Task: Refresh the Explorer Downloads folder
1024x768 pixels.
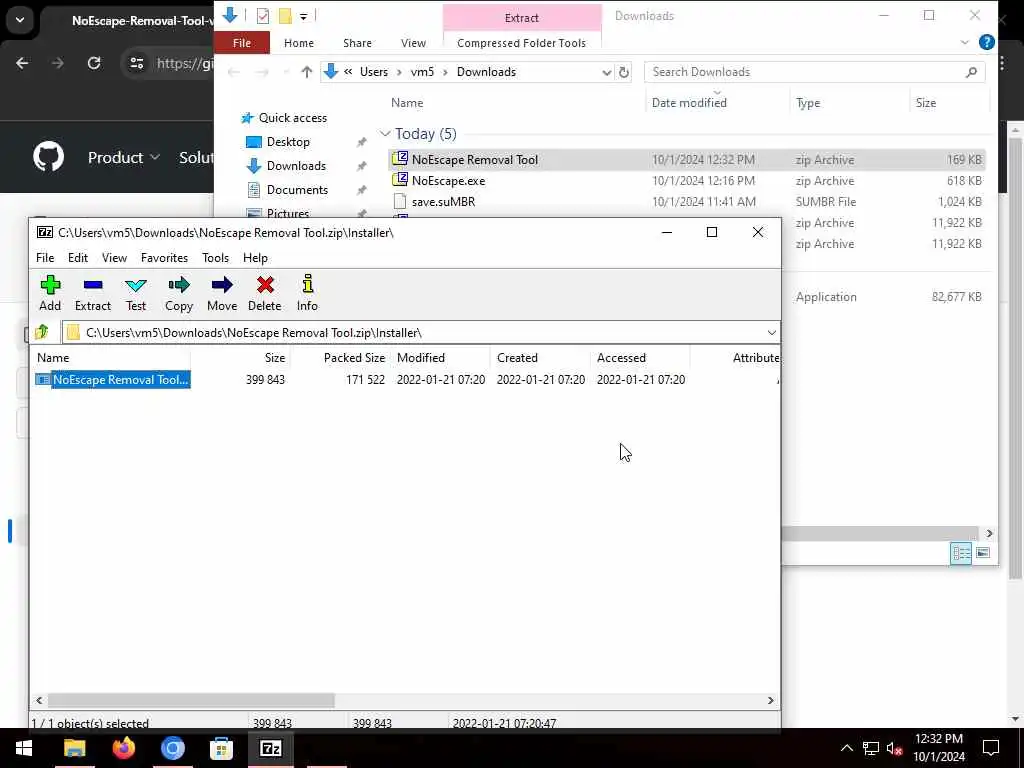Action: [624, 72]
